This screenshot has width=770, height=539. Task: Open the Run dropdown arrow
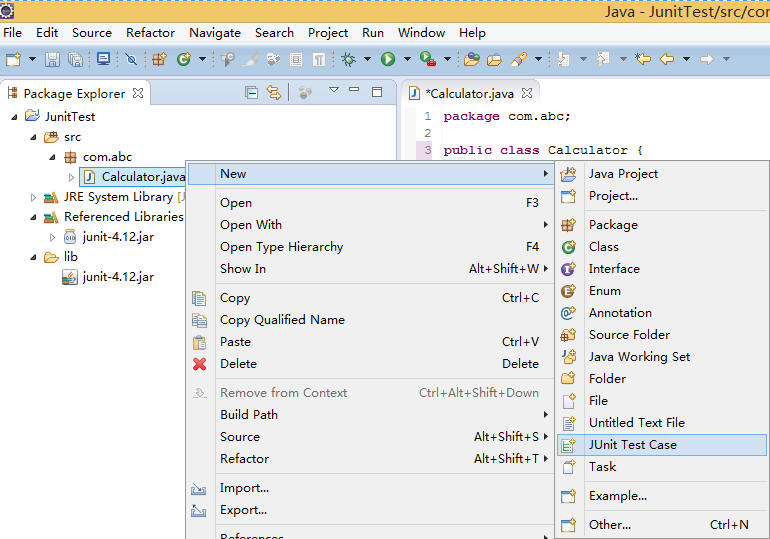[x=407, y=59]
